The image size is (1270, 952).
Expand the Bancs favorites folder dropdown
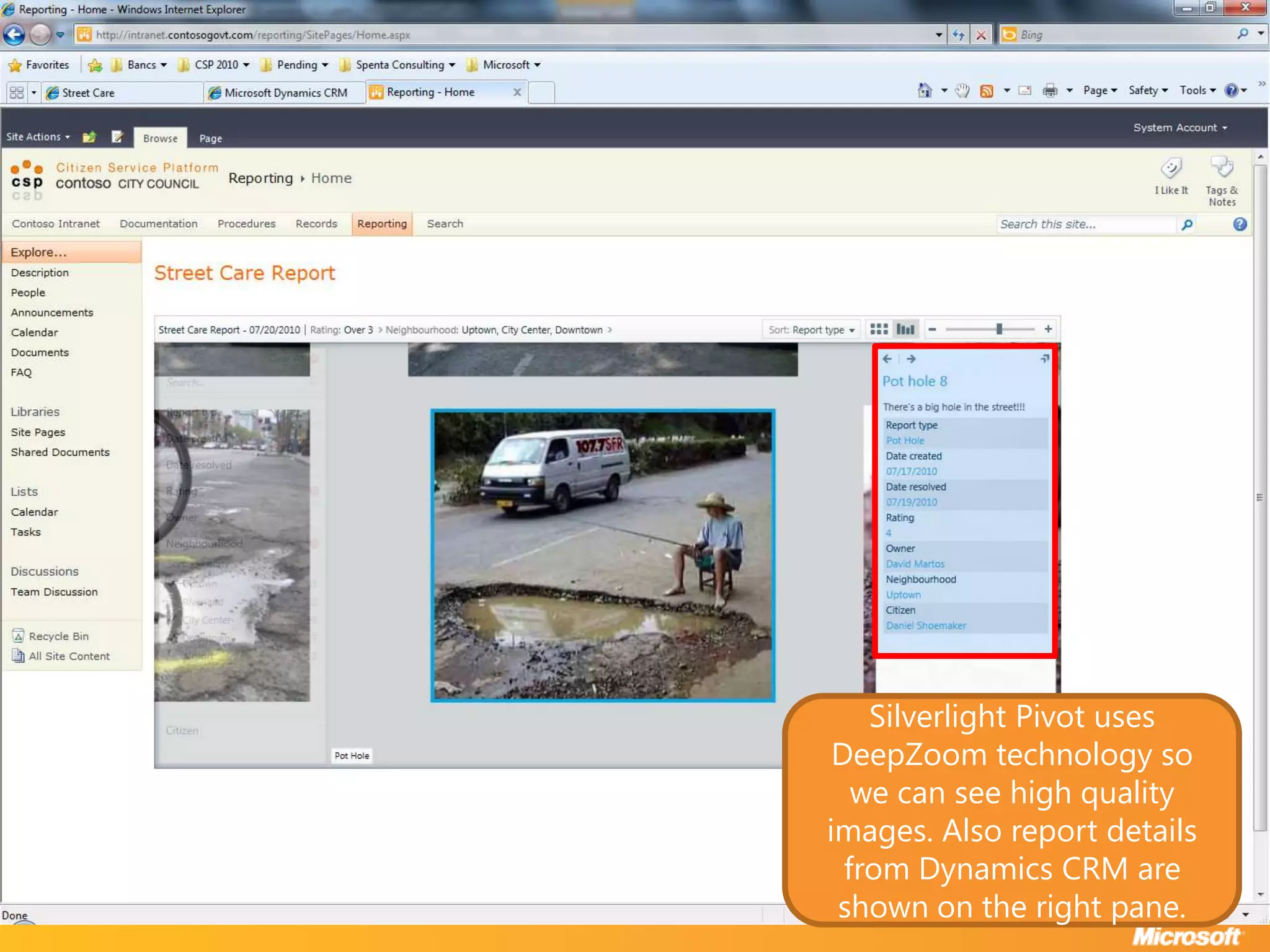click(164, 65)
